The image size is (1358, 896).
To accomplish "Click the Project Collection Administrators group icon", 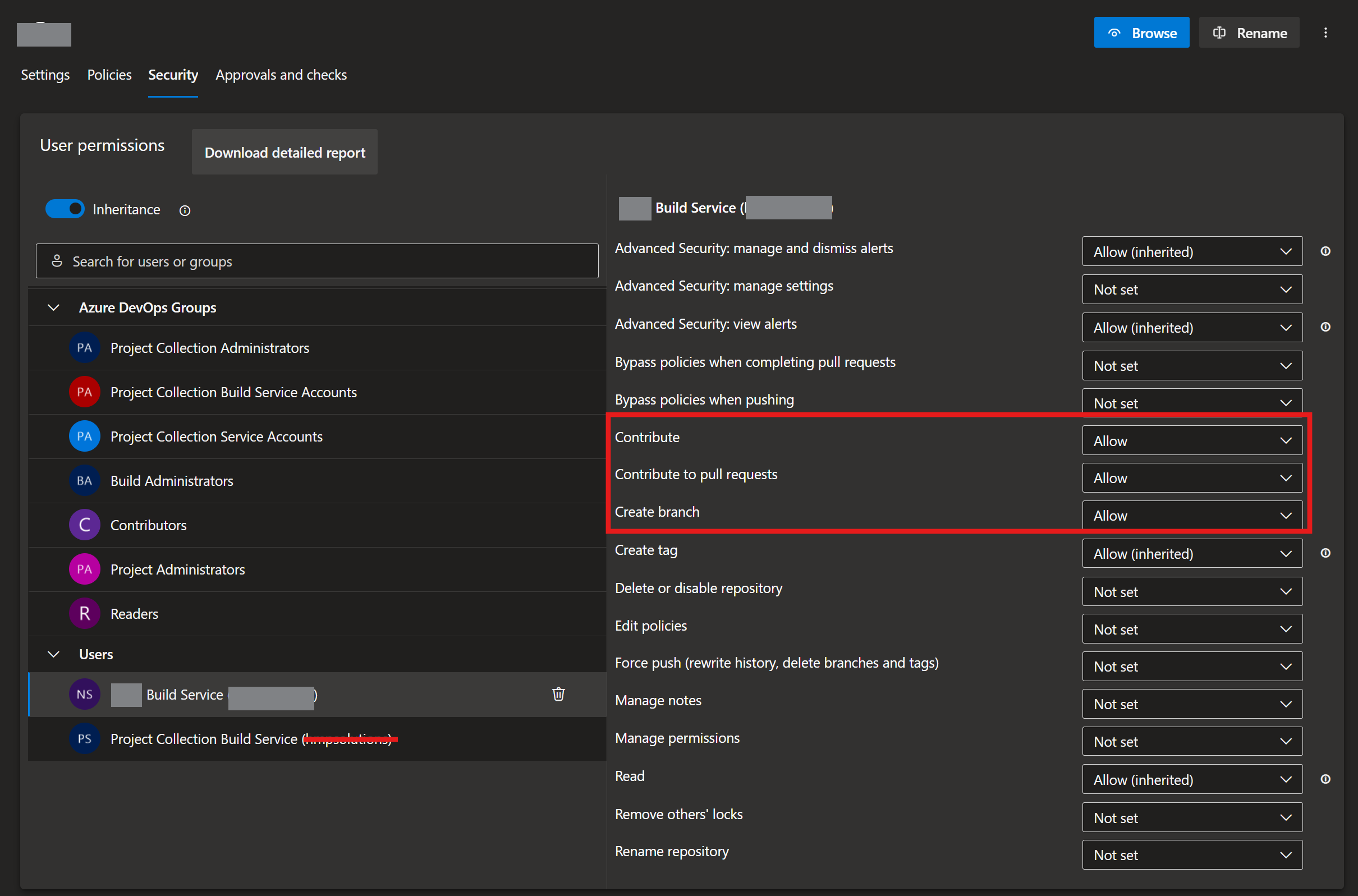I will [x=84, y=348].
